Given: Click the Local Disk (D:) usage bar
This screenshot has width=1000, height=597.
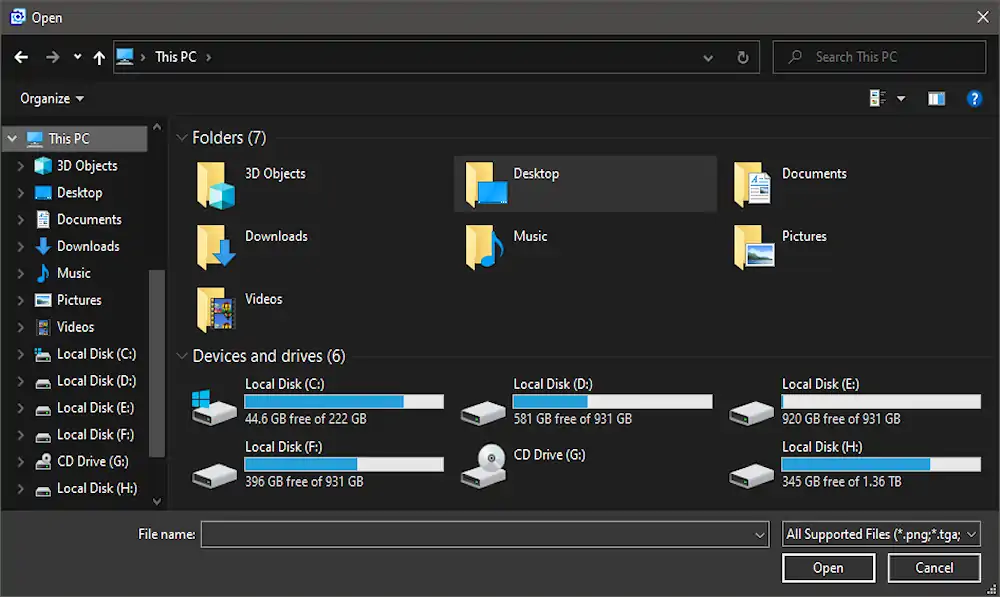Looking at the screenshot, I should click(612, 401).
